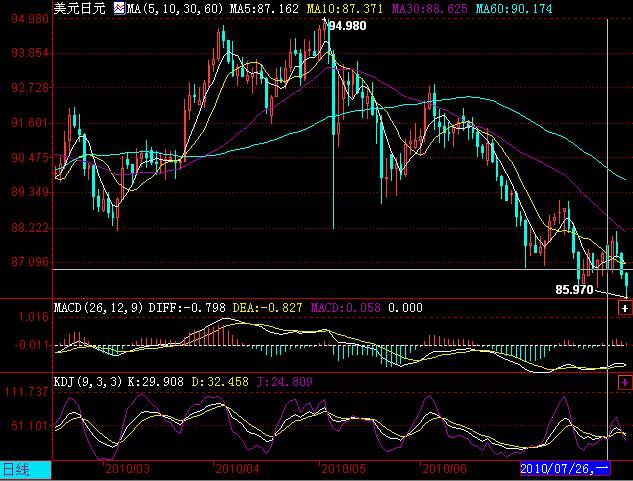The width and height of the screenshot is (633, 481).
Task: Click the 90.475 price axis label
Action: (30, 158)
